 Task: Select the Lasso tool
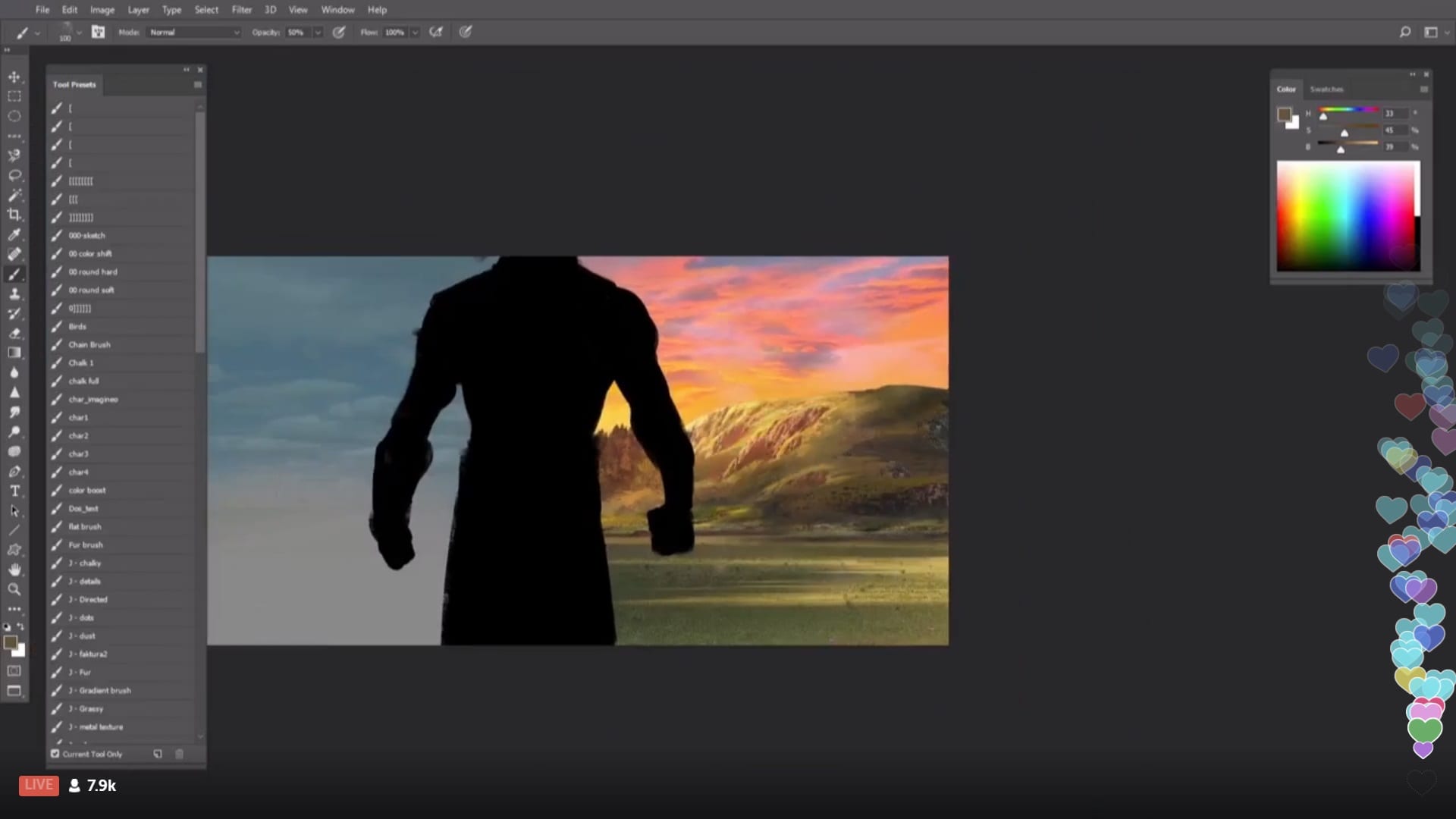click(x=14, y=175)
